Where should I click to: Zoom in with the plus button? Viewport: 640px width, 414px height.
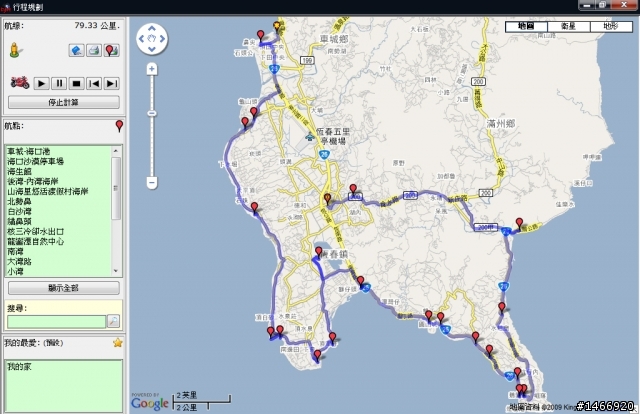coord(152,69)
